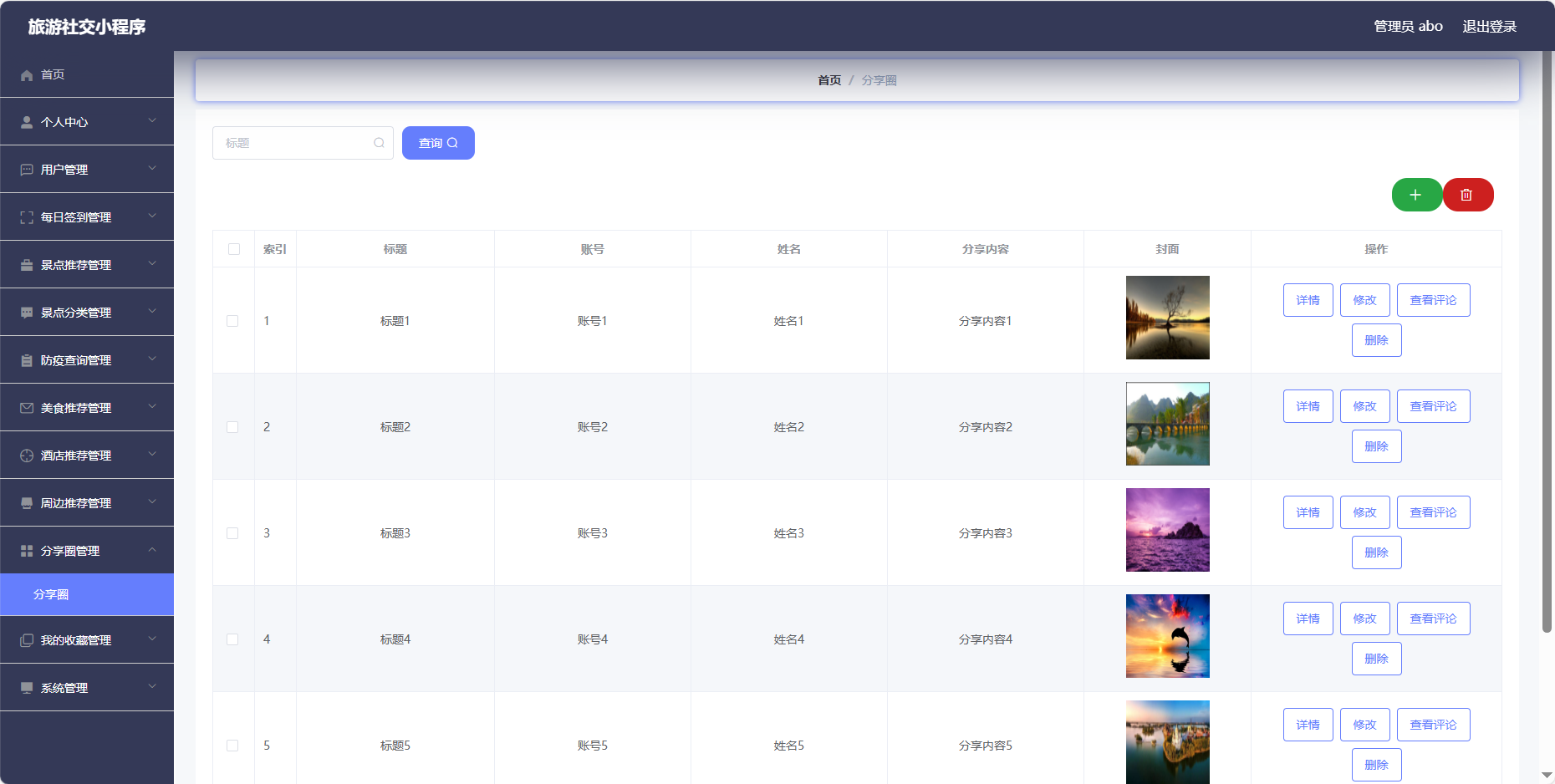Click the monitor icon next to 系统管理
The image size is (1555, 784).
(27, 688)
